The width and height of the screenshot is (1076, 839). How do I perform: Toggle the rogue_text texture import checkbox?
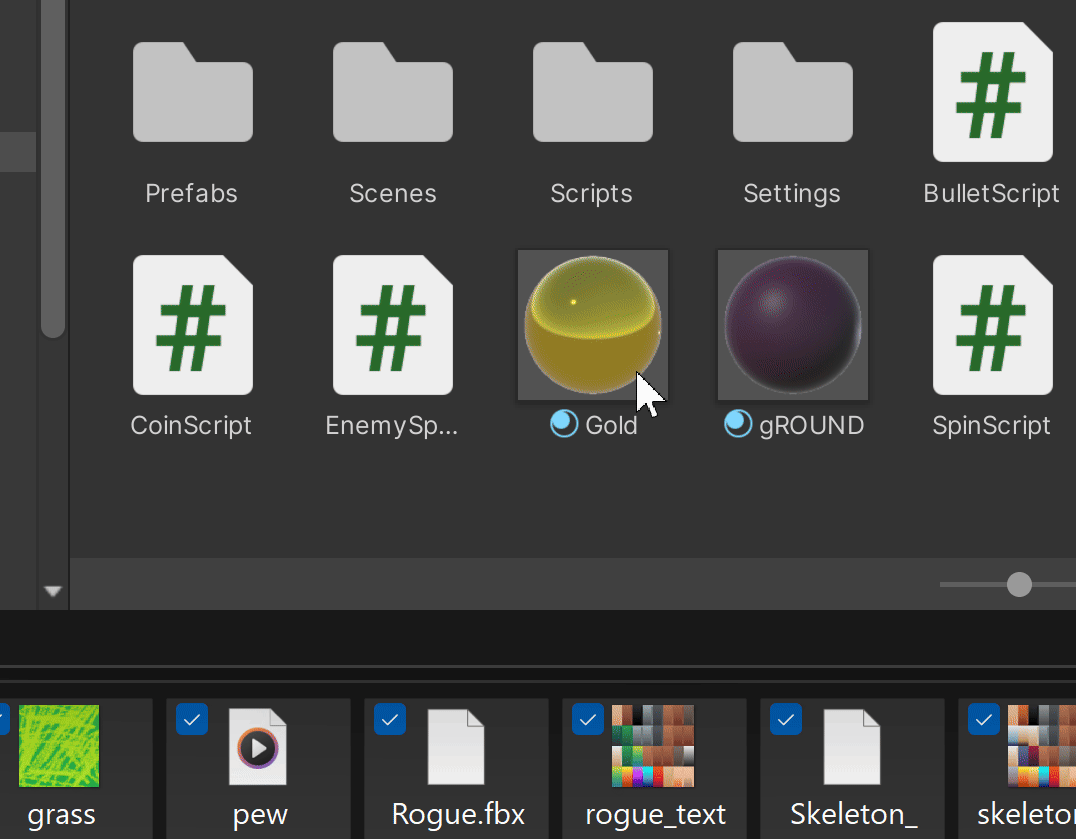[x=587, y=719]
